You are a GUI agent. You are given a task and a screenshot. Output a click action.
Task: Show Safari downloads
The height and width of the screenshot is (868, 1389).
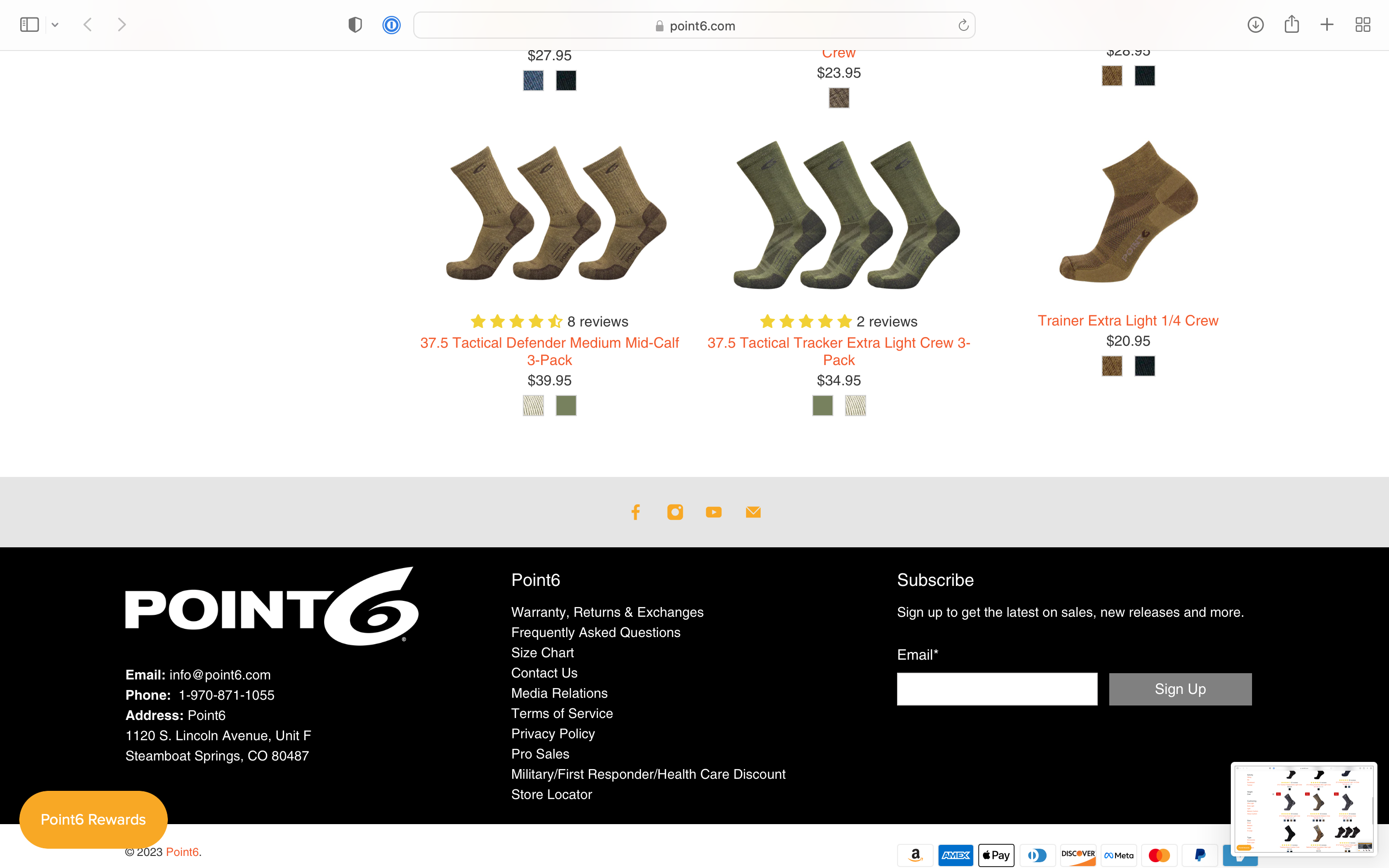pyautogui.click(x=1255, y=25)
